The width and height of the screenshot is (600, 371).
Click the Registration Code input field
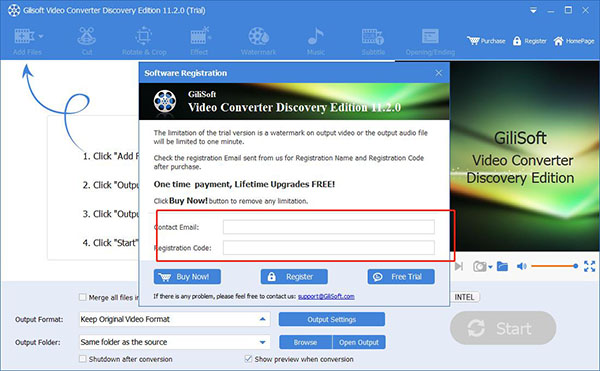pos(329,247)
